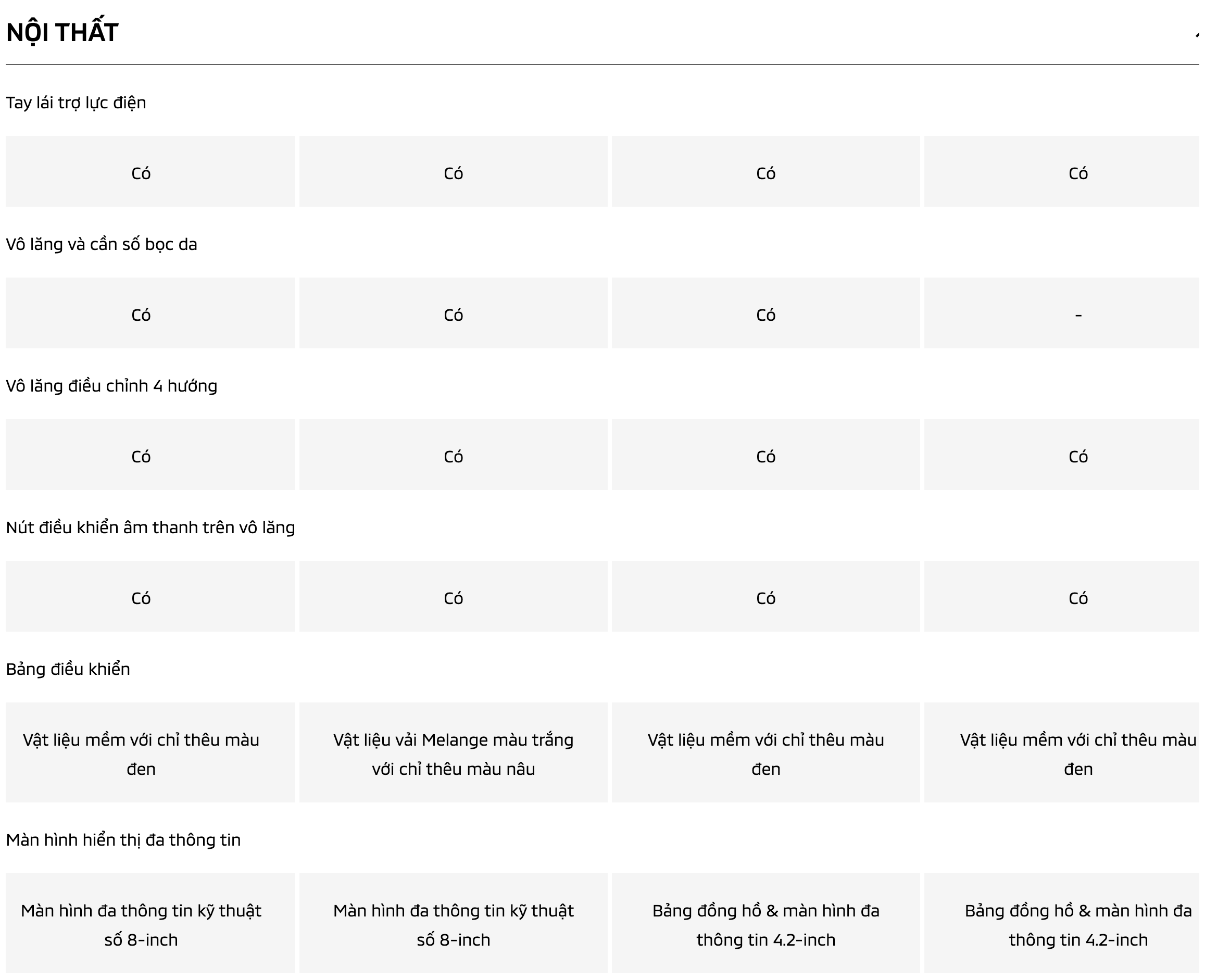Click first-column 'Có' under Tay lái trợ lực điện

tap(141, 173)
